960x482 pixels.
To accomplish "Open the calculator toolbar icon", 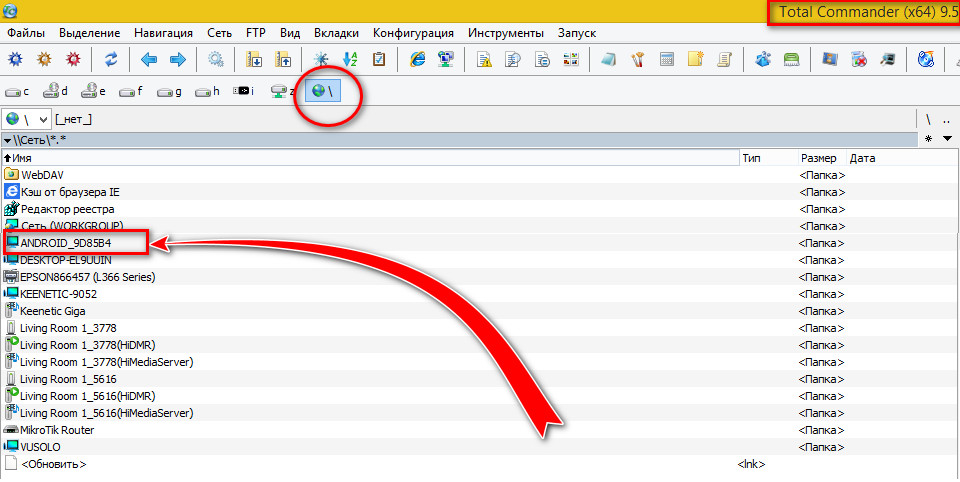I will 667,59.
